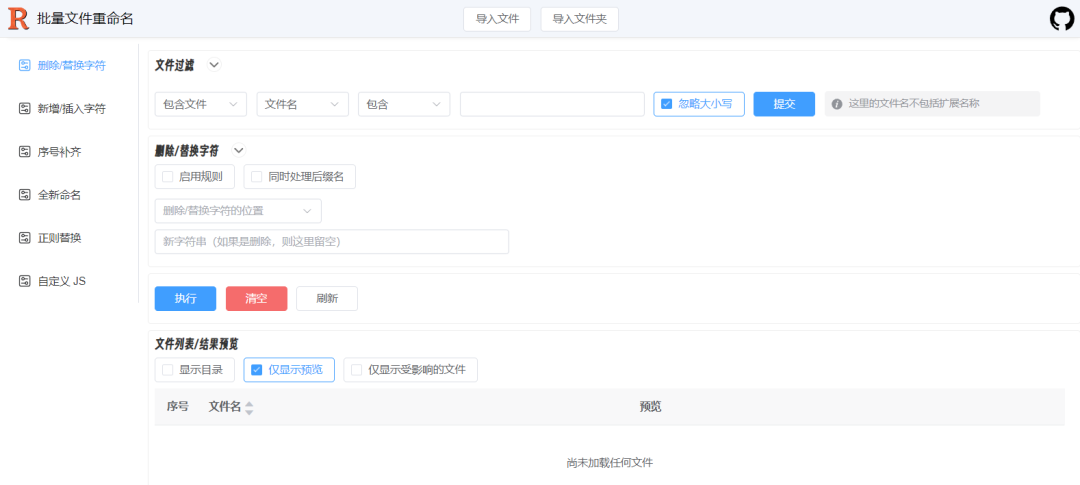Click the 导入文件夹 button
The image size is (1080, 485).
(579, 19)
